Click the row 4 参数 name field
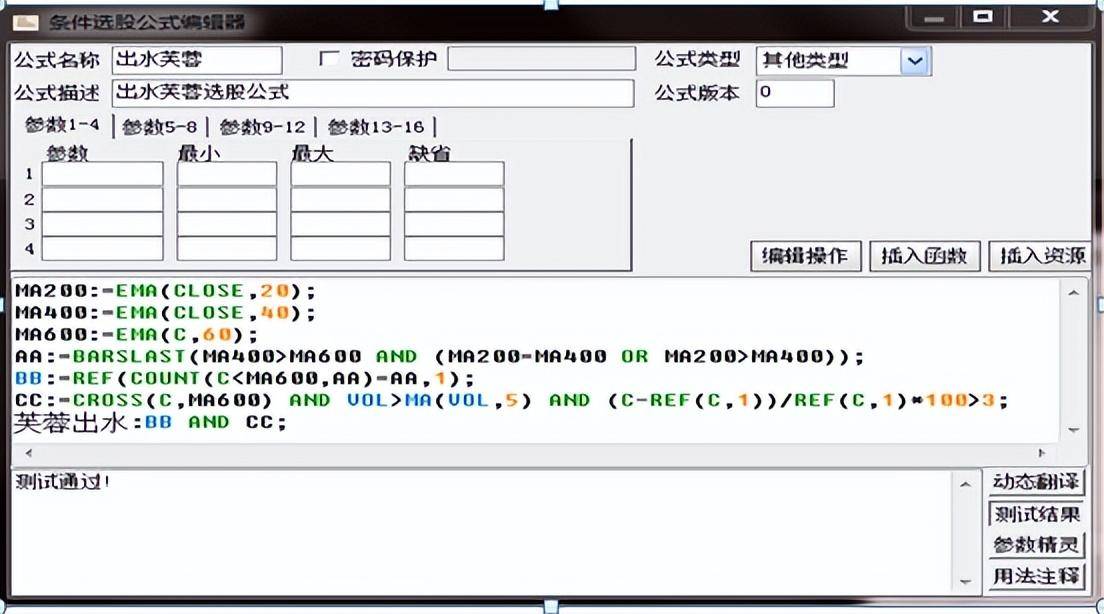Viewport: 1104px width, 614px height. [x=102, y=249]
